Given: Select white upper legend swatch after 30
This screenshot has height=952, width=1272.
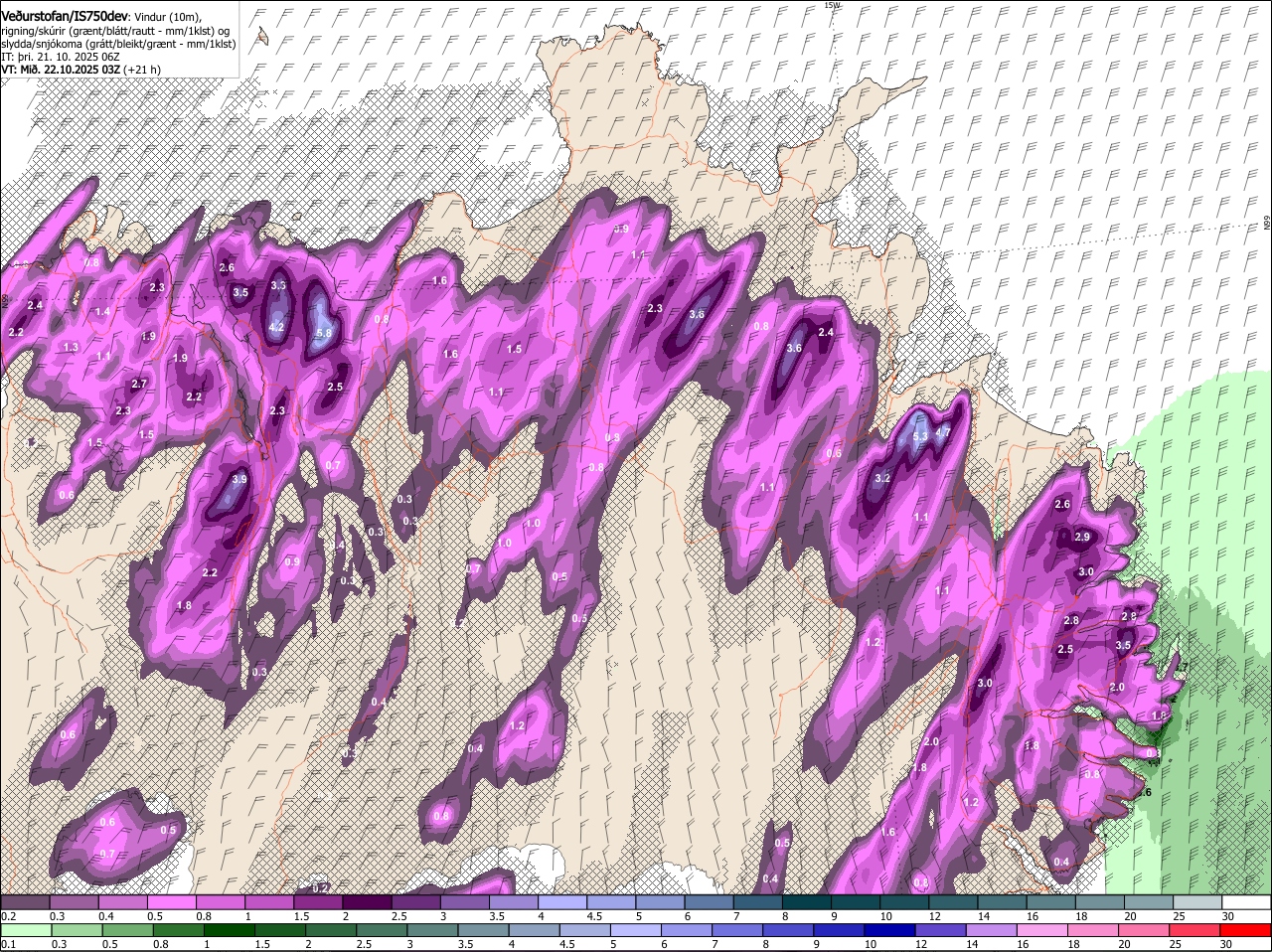Looking at the screenshot, I should coord(1246,902).
